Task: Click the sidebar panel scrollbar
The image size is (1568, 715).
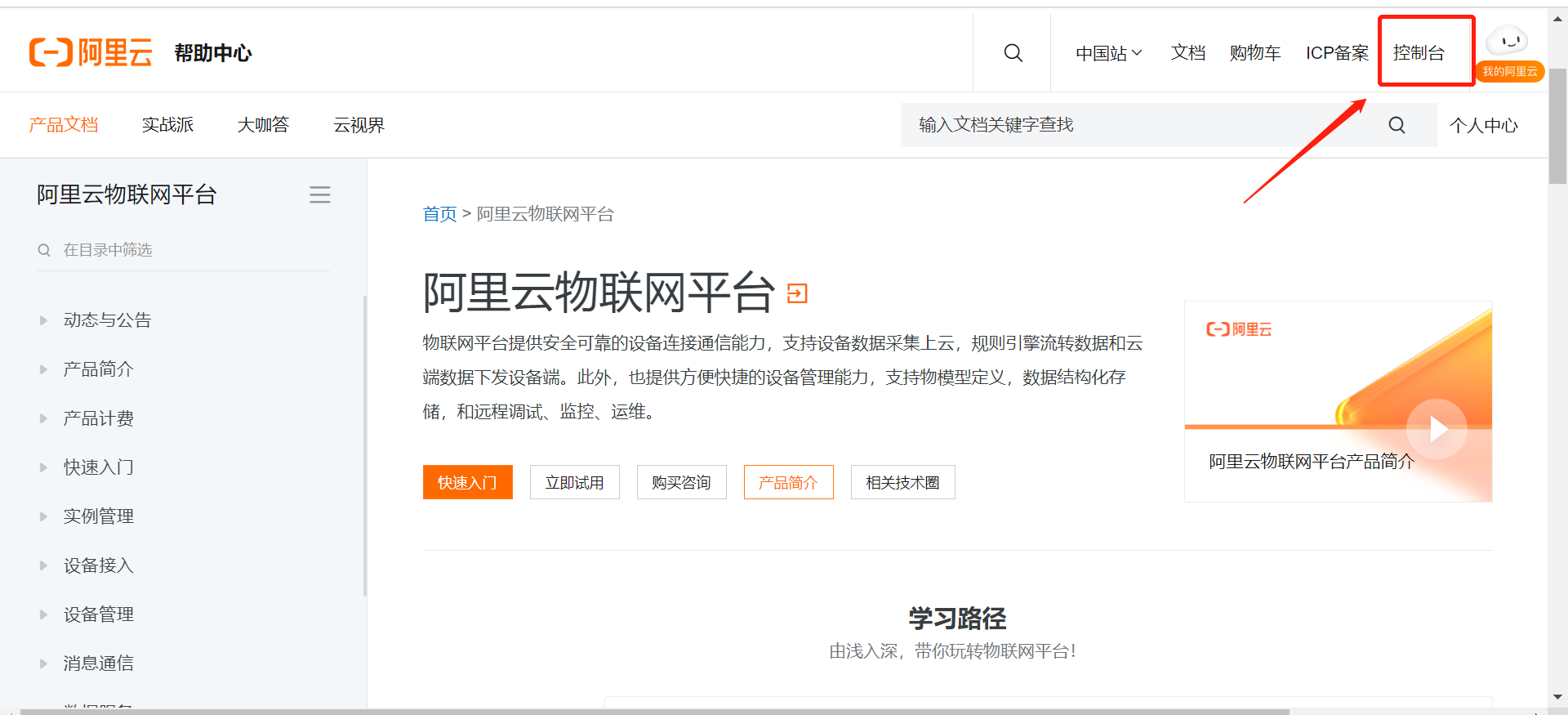Action: [x=364, y=445]
